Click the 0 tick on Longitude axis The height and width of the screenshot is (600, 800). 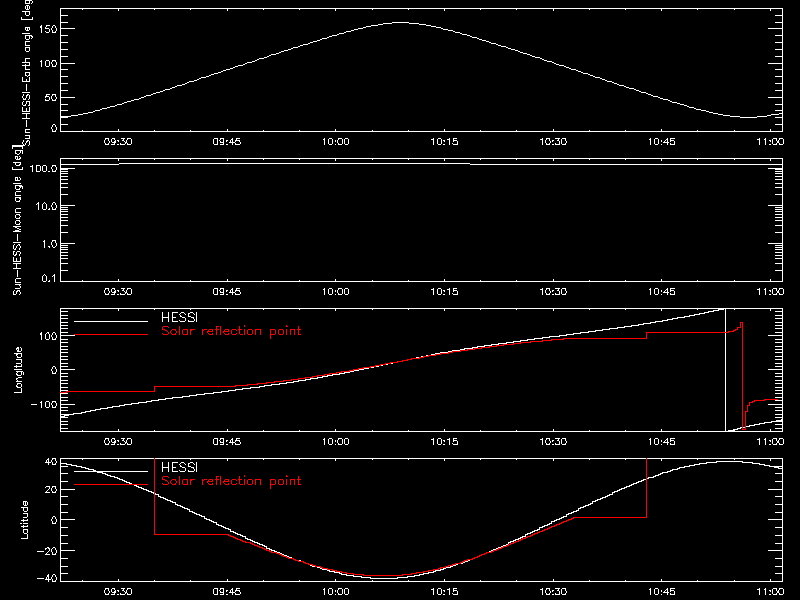[x=55, y=370]
